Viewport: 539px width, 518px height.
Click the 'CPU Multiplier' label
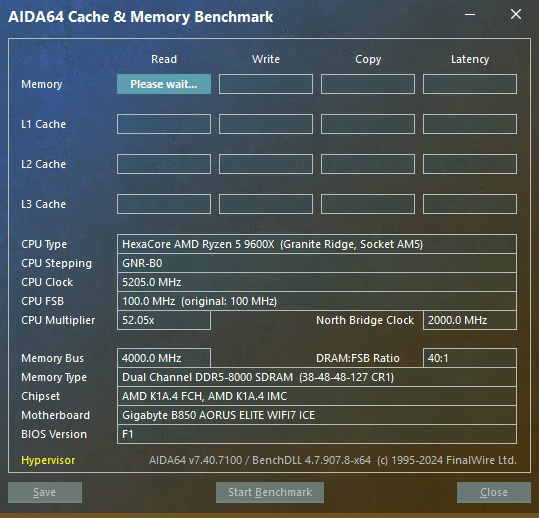(x=58, y=320)
